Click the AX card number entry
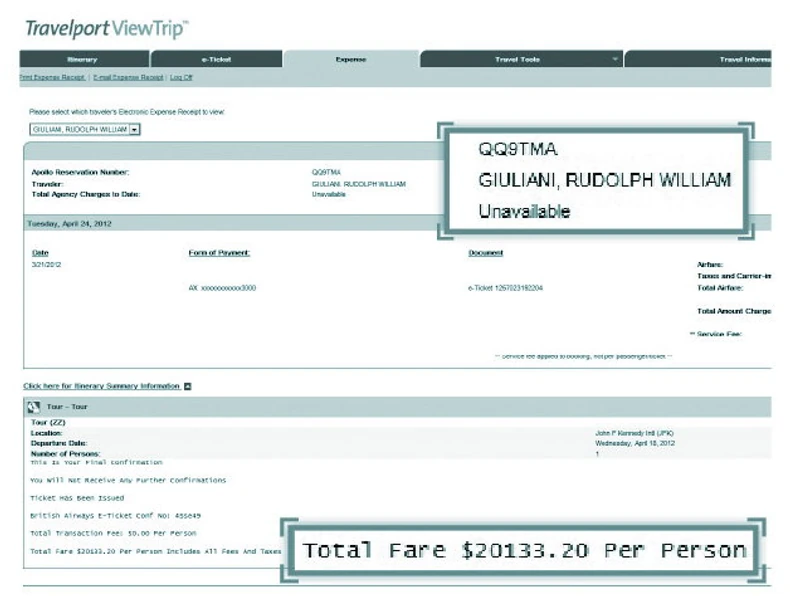This screenshot has width=790, height=596. pos(222,288)
